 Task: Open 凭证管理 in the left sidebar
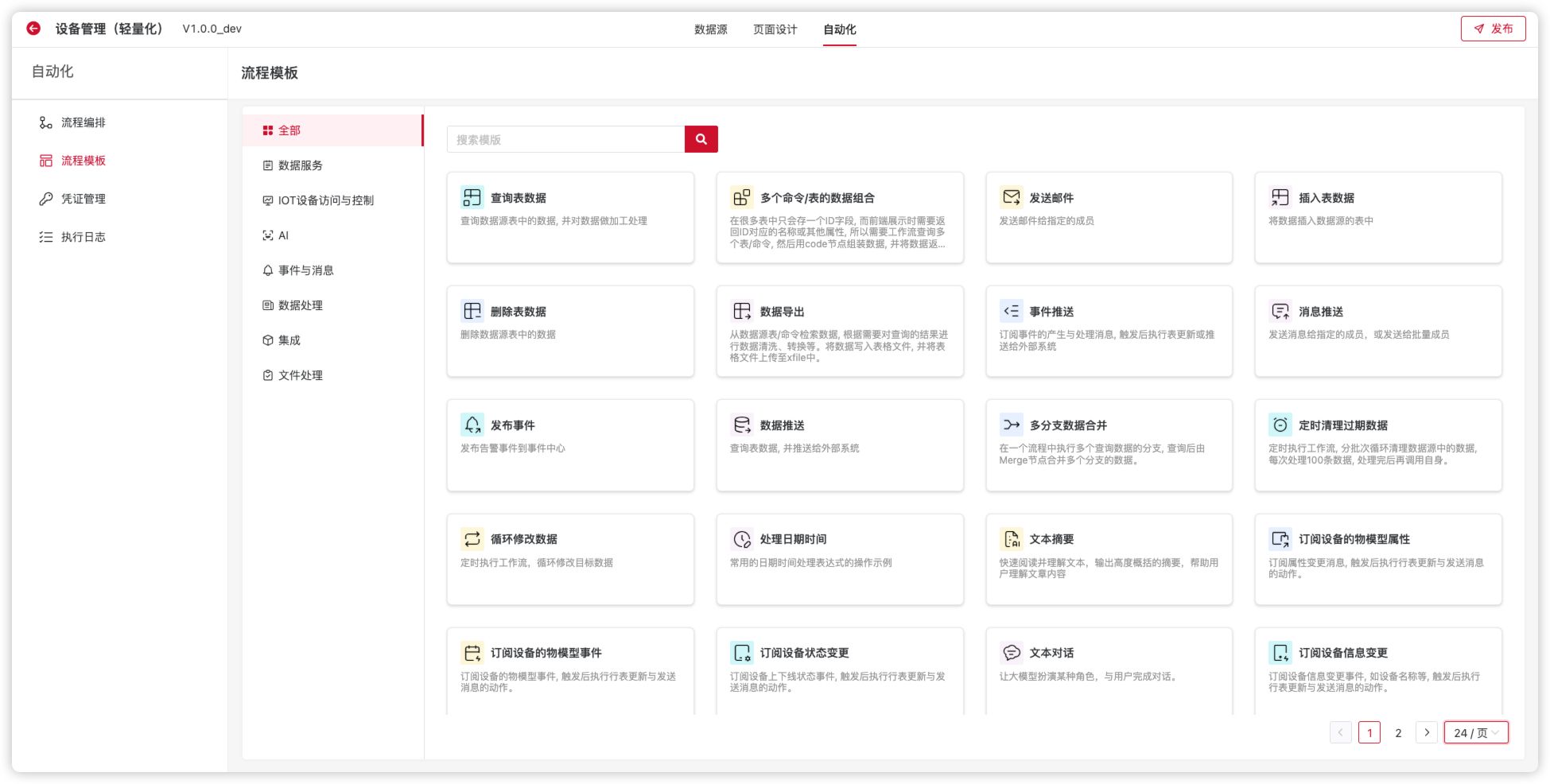point(83,199)
